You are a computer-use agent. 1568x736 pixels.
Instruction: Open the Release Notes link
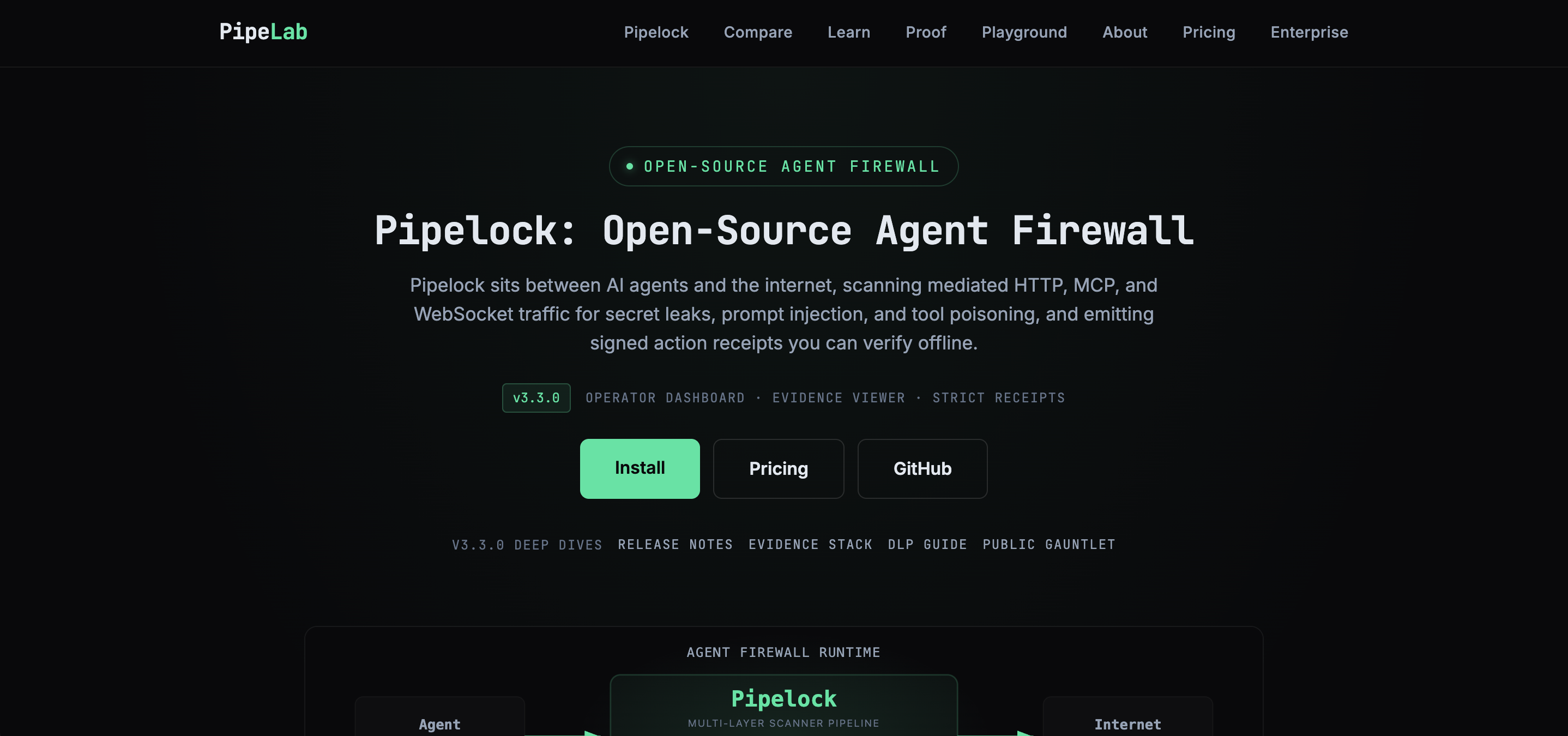coord(675,544)
